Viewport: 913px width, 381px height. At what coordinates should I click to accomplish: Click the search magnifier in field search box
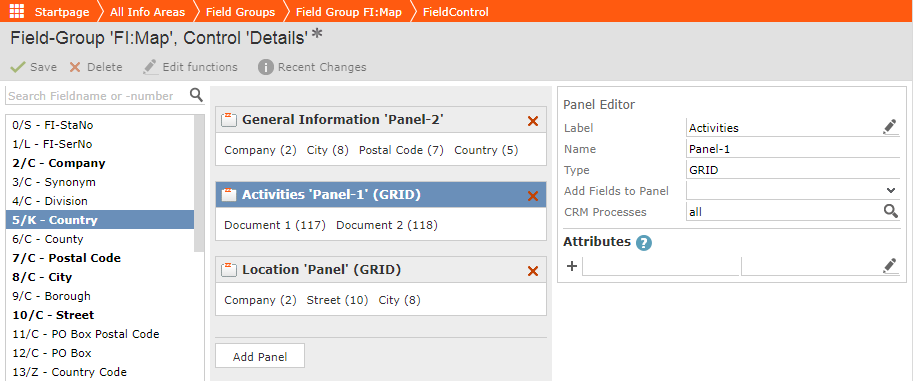pyautogui.click(x=196, y=95)
